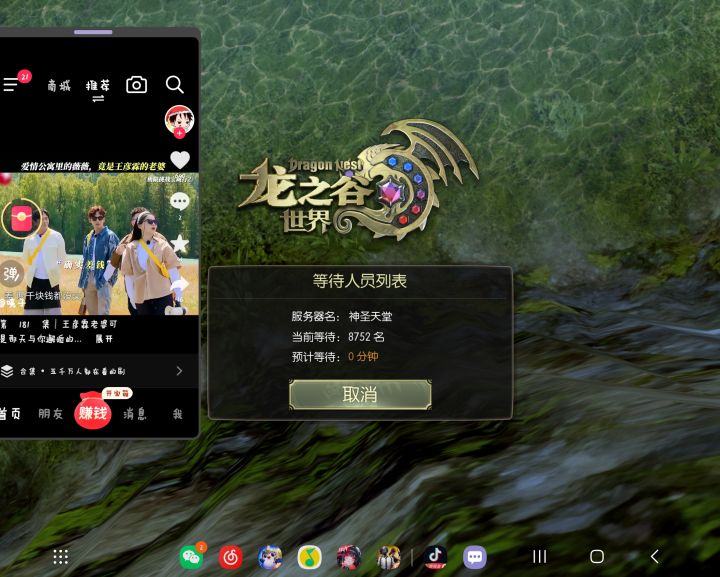The image size is (720, 577).
Task: Open the app drawer grid icon
Action: [x=61, y=557]
